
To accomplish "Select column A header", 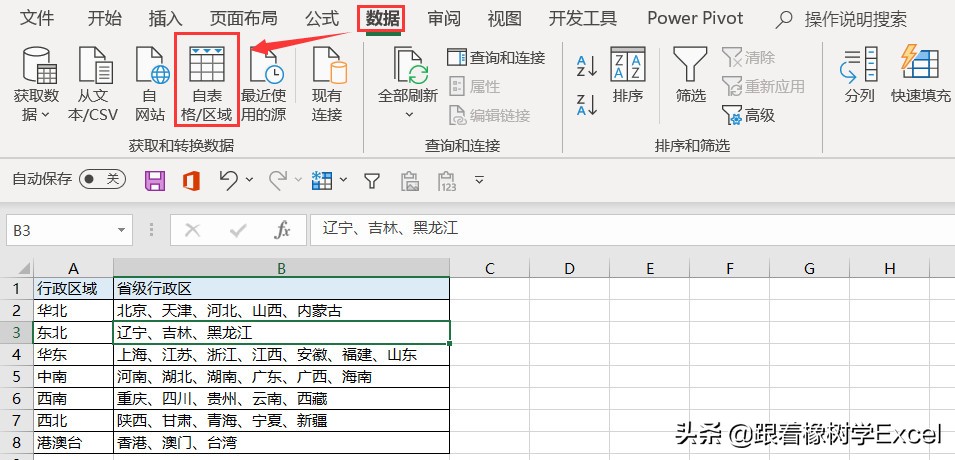I will coord(73,269).
